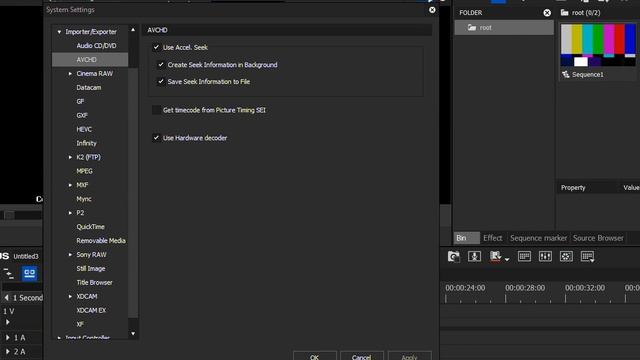Click Cancel in System Settings
Image resolution: width=640 pixels, height=360 pixels.
362,356
